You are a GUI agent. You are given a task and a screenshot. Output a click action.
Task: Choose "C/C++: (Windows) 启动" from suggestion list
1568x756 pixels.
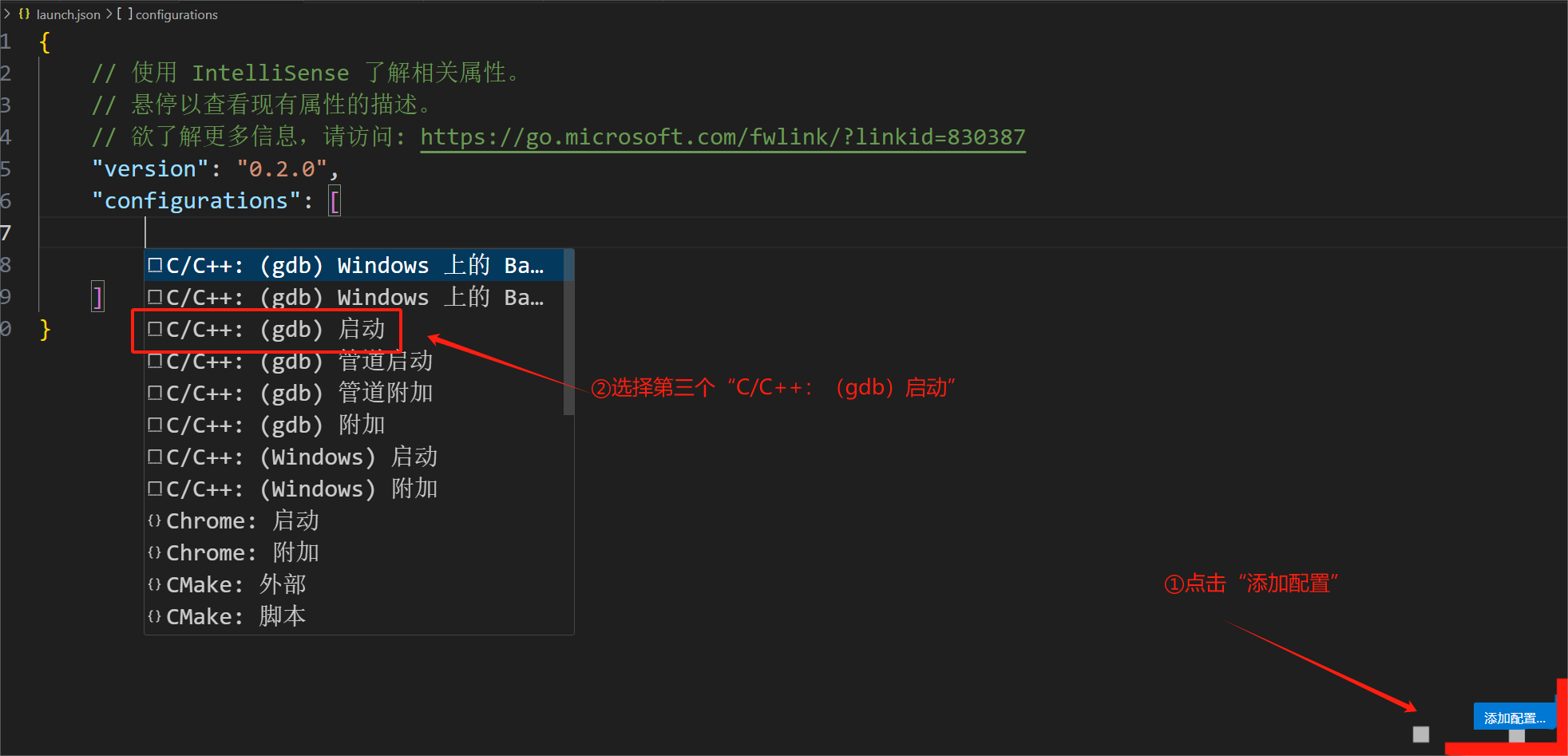tap(302, 457)
